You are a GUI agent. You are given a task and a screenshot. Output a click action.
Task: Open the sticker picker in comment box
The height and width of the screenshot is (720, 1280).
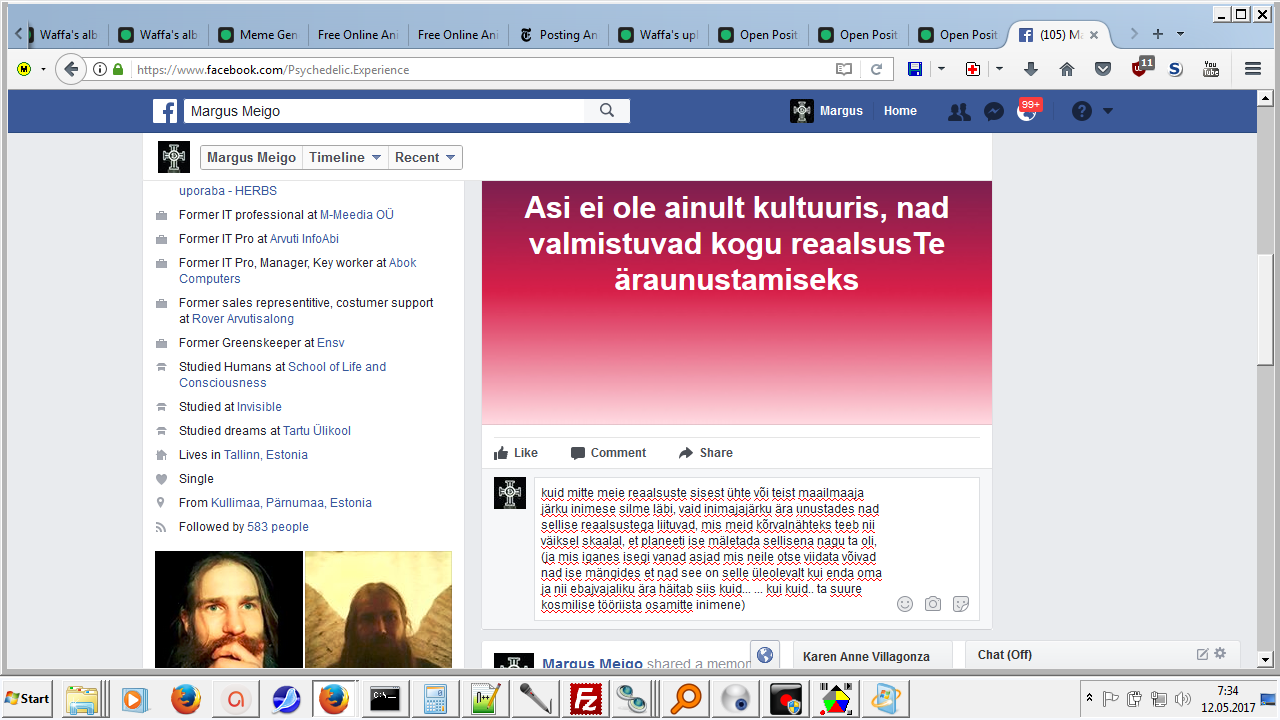point(961,604)
